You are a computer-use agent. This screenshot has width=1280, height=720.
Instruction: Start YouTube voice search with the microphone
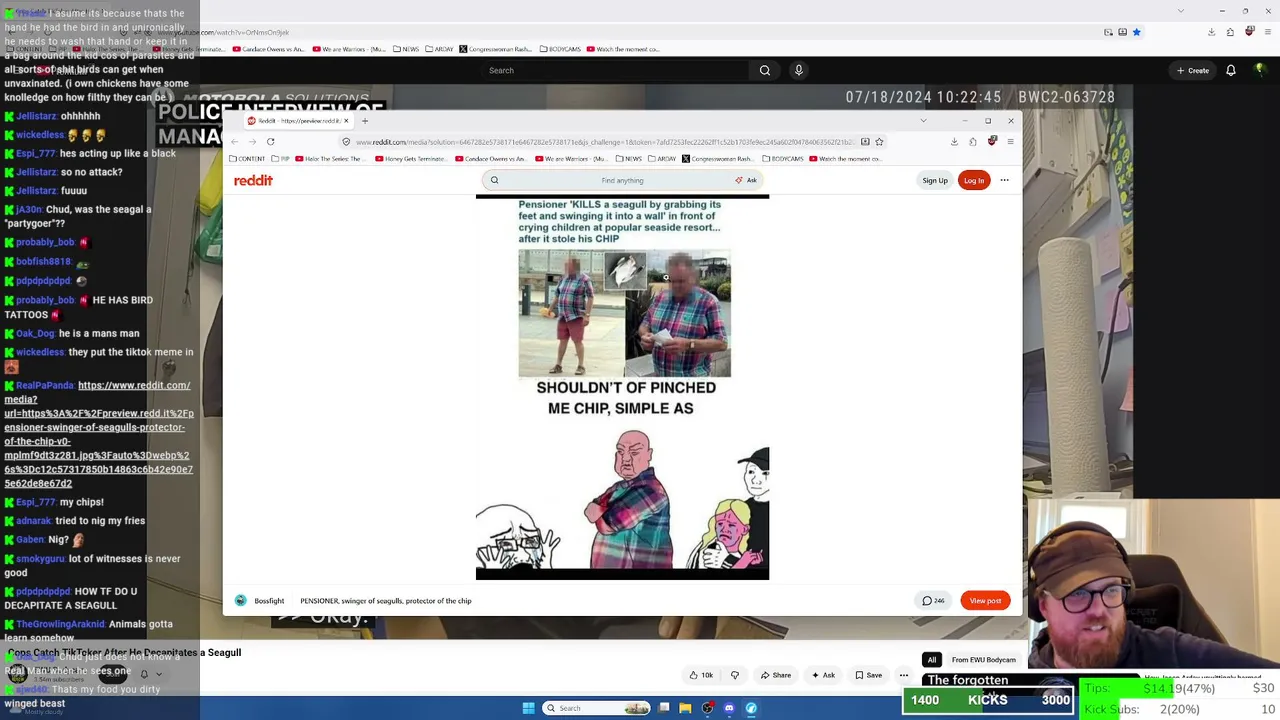tap(798, 70)
